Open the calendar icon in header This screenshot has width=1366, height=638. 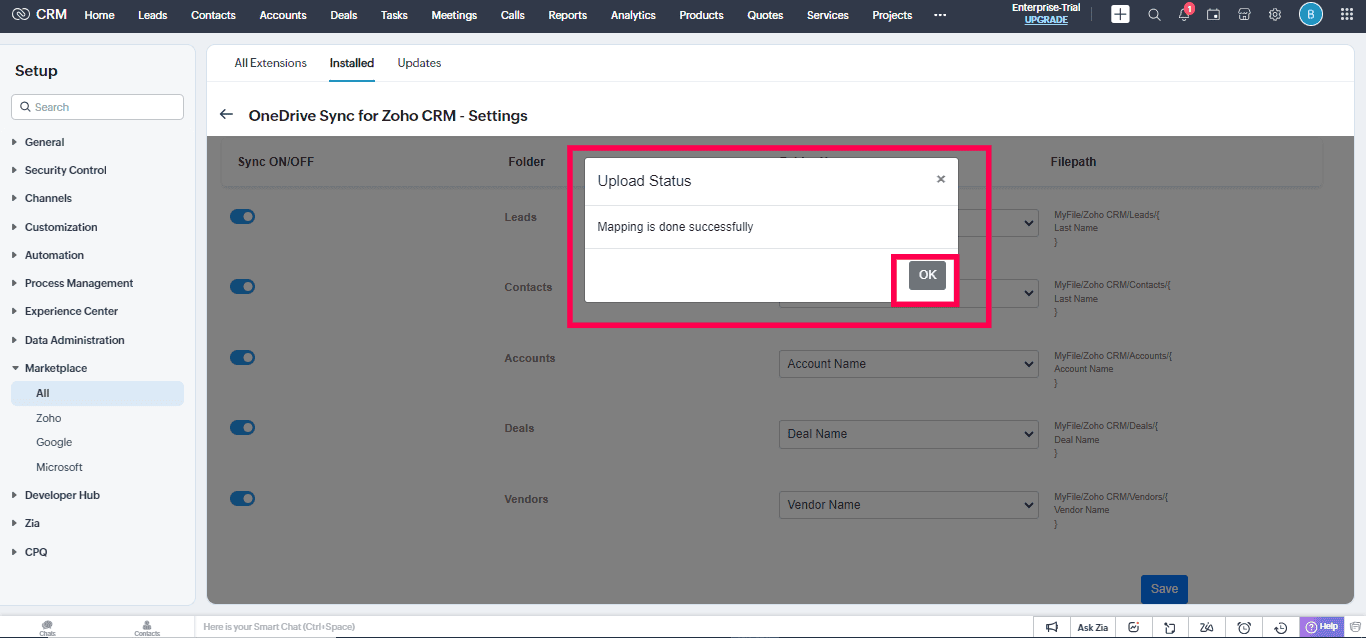1213,15
